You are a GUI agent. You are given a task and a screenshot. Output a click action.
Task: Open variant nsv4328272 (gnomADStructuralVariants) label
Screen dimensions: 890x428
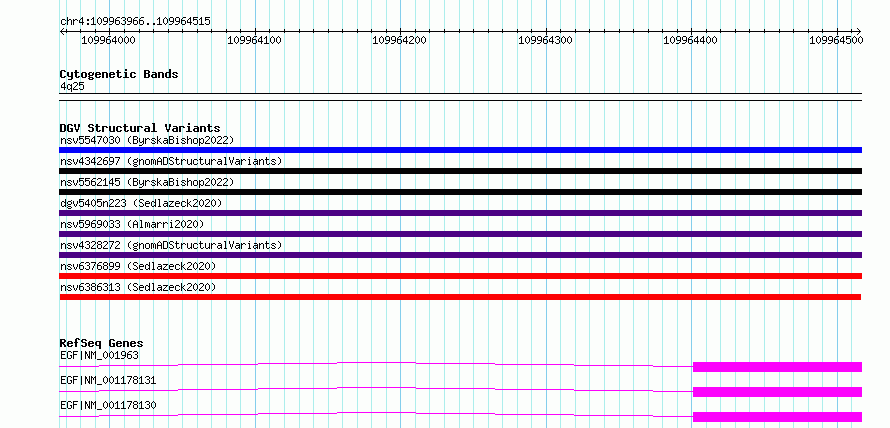pos(171,245)
